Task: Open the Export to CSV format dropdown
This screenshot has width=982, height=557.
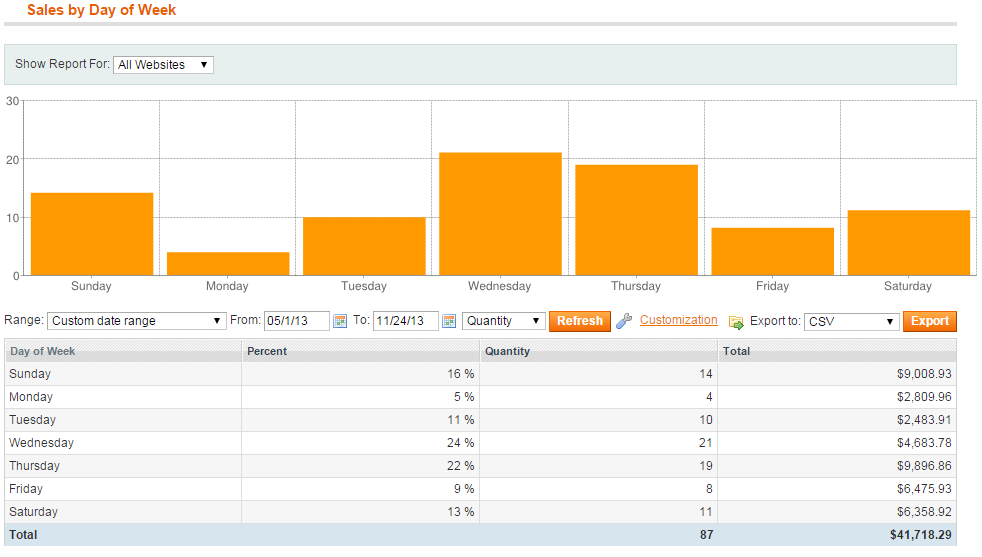Action: (852, 321)
